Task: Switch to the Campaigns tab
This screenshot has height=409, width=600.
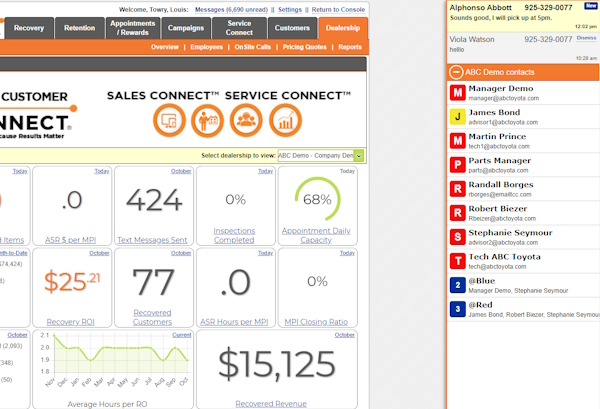Action: point(186,28)
